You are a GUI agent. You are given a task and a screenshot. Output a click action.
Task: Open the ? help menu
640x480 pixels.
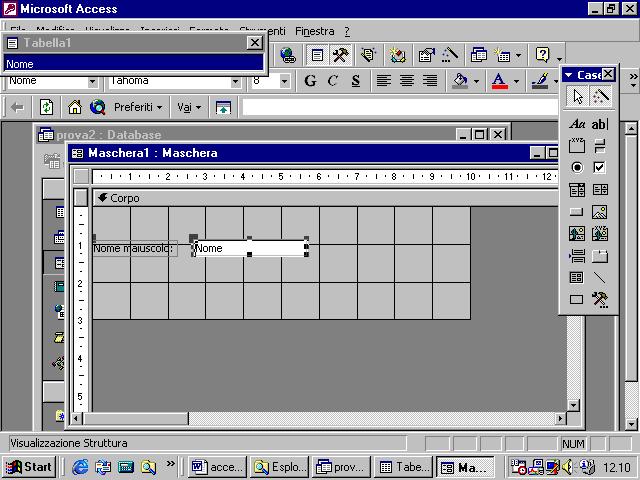click(347, 31)
